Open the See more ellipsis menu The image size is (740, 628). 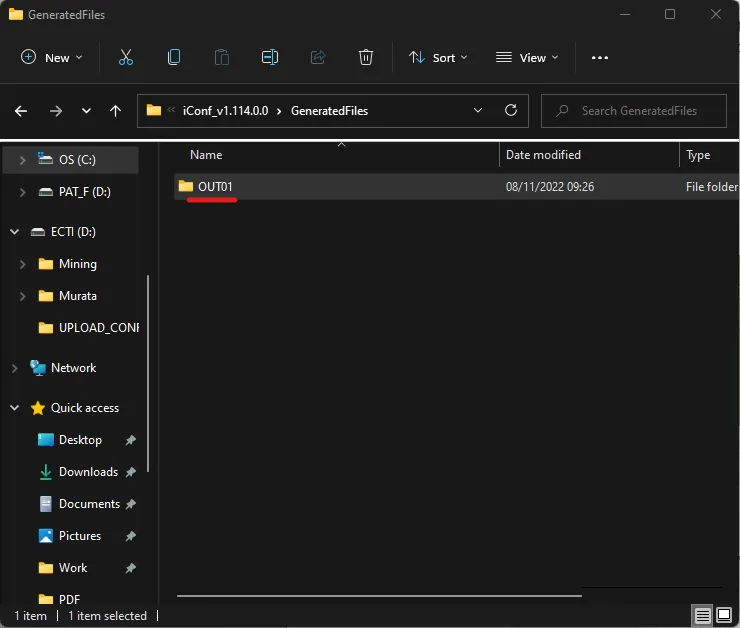click(x=600, y=58)
